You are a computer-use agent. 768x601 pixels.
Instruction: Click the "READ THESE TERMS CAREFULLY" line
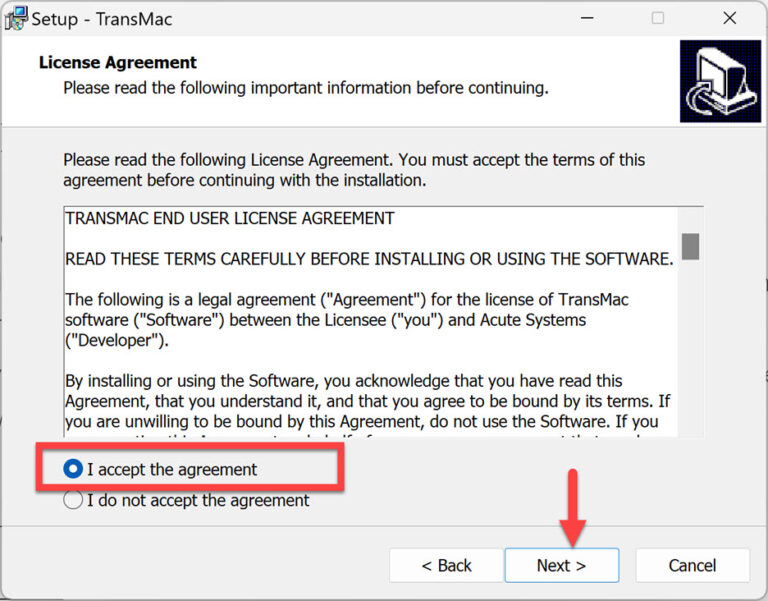pyautogui.click(x=370, y=259)
